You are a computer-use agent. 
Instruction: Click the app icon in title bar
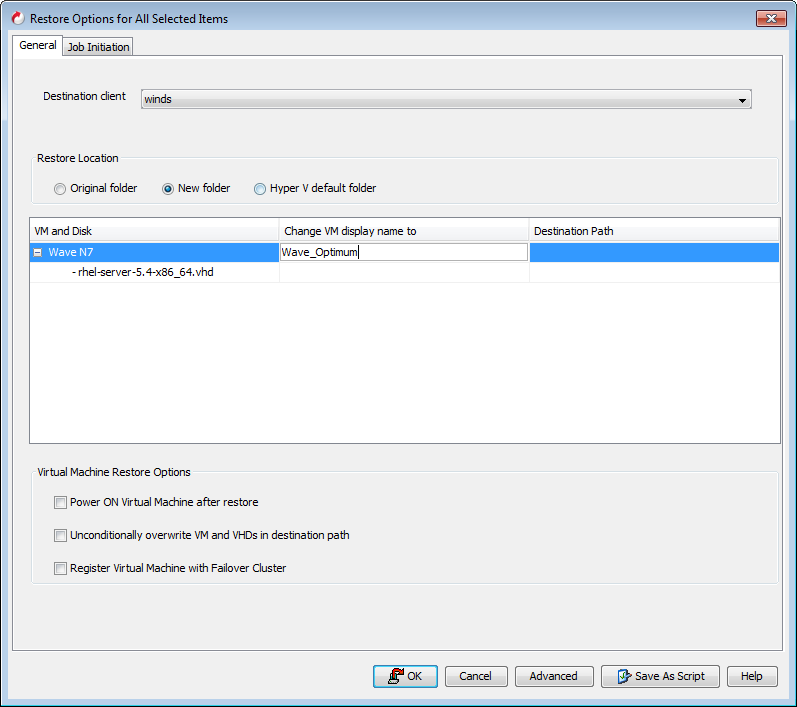(16, 18)
